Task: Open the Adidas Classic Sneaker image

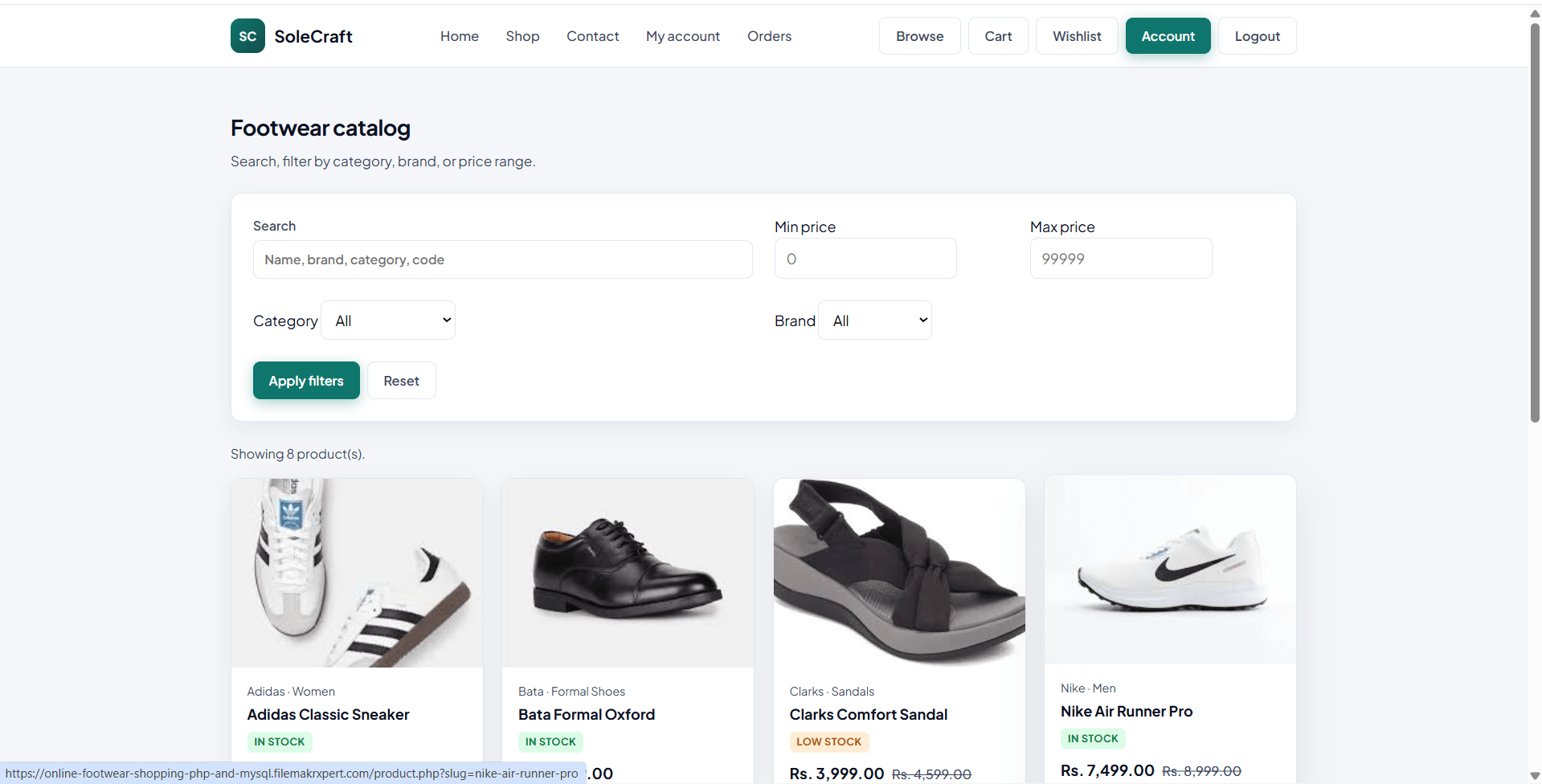Action: [357, 573]
